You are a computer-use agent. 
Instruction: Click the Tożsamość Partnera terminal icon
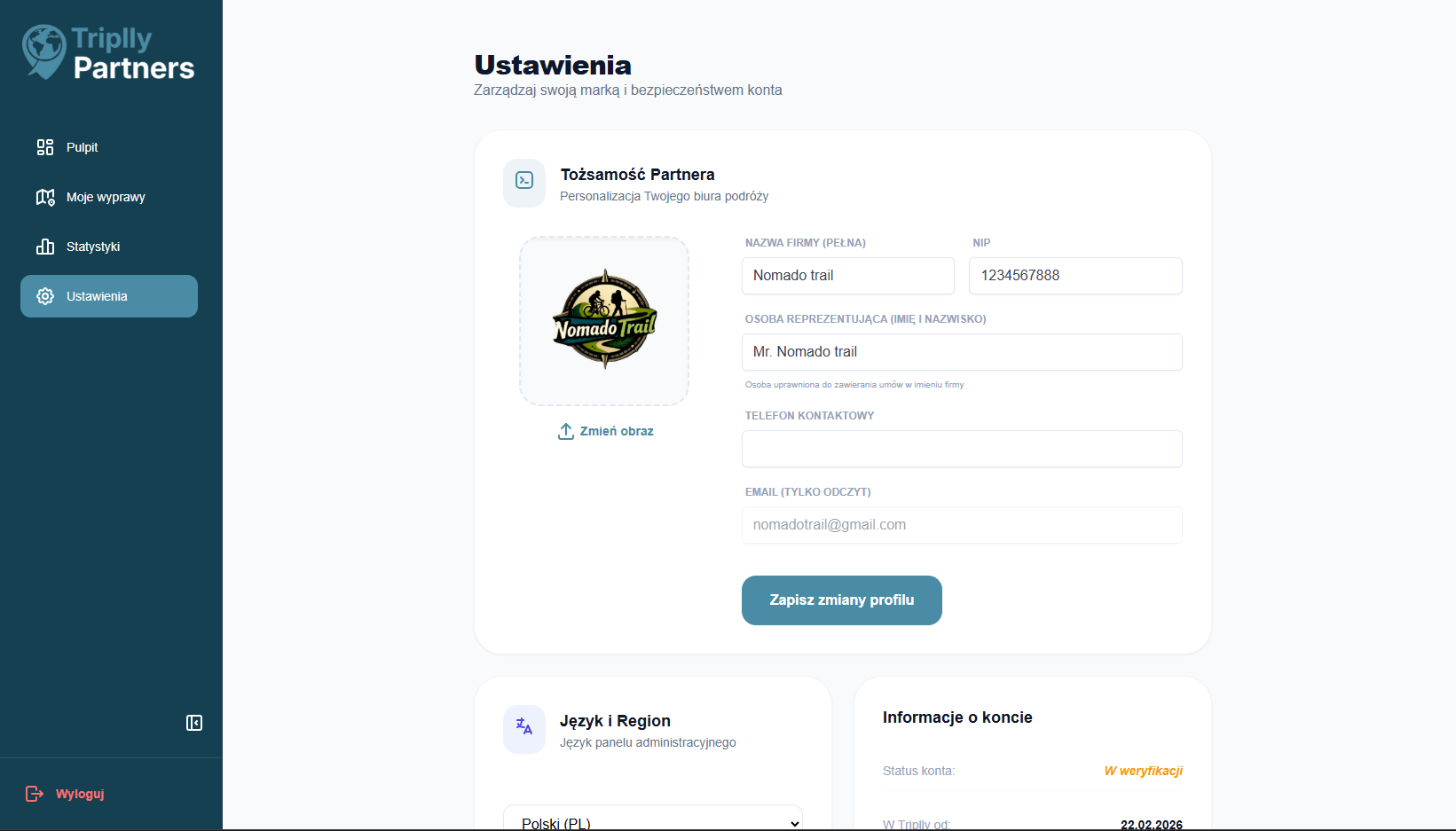coord(524,183)
